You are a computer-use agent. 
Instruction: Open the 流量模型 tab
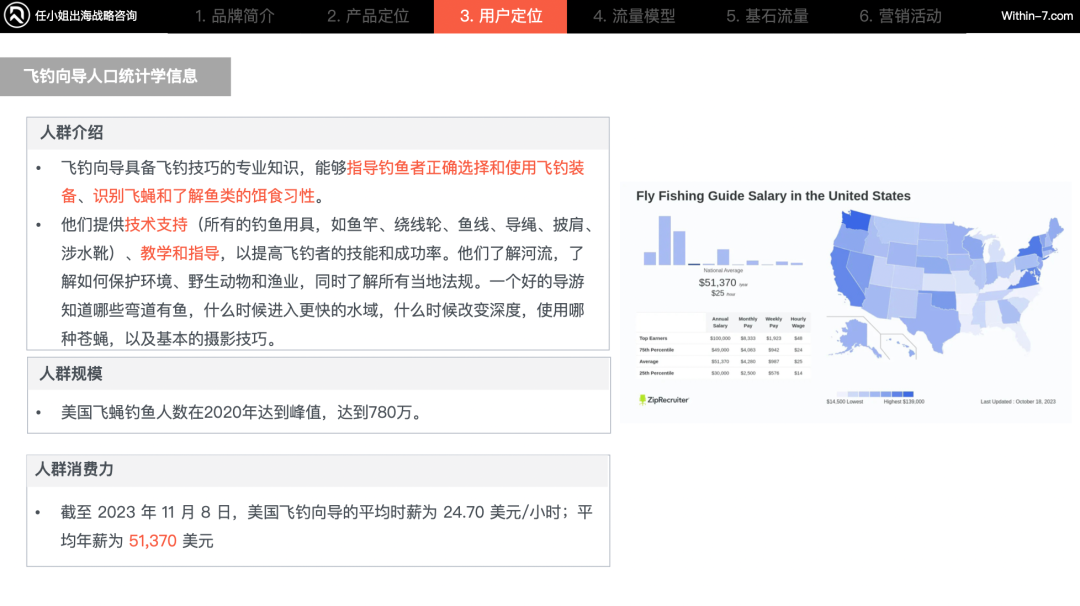[x=633, y=17]
